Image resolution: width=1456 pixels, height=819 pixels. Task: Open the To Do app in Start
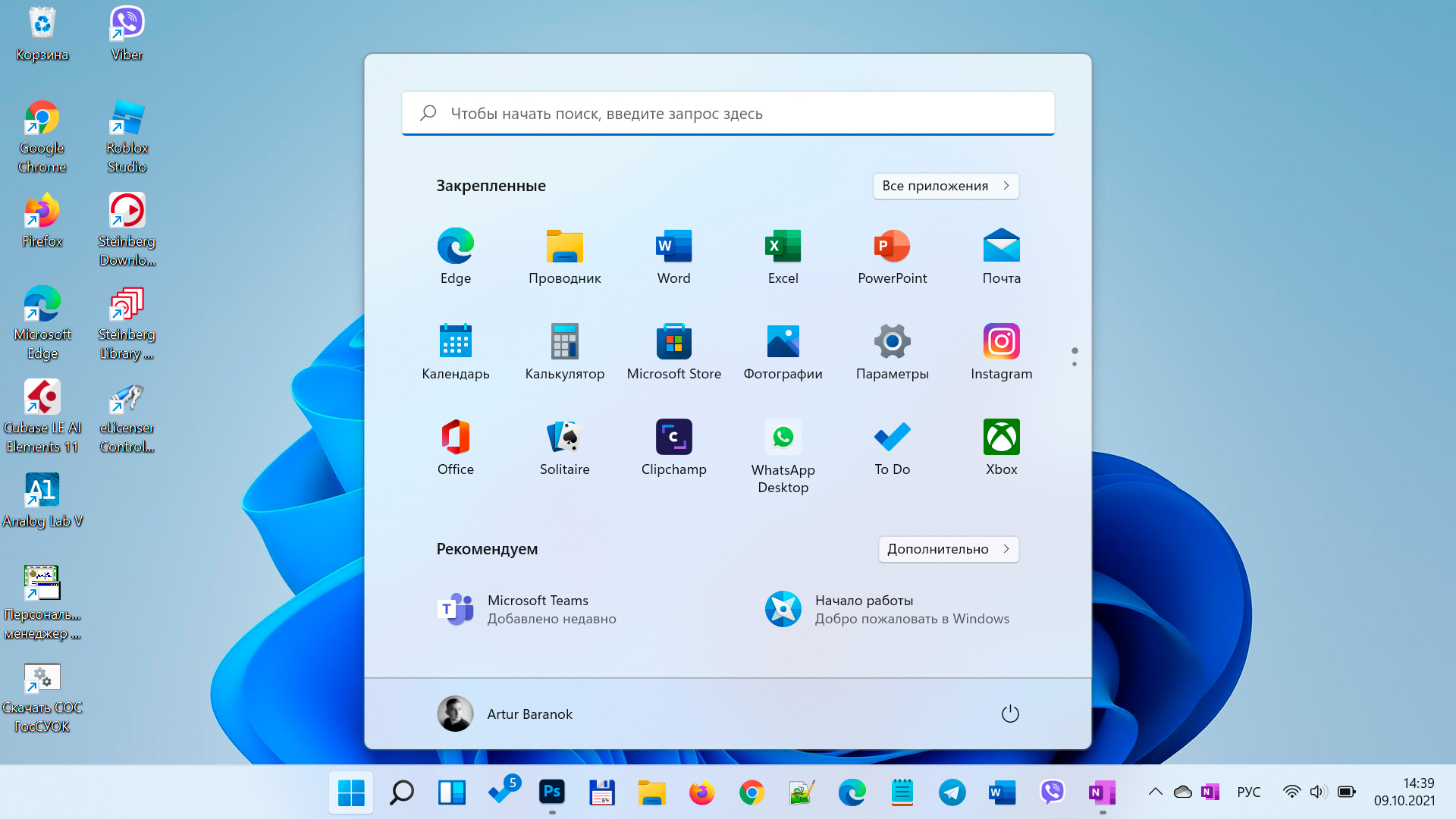point(893,447)
